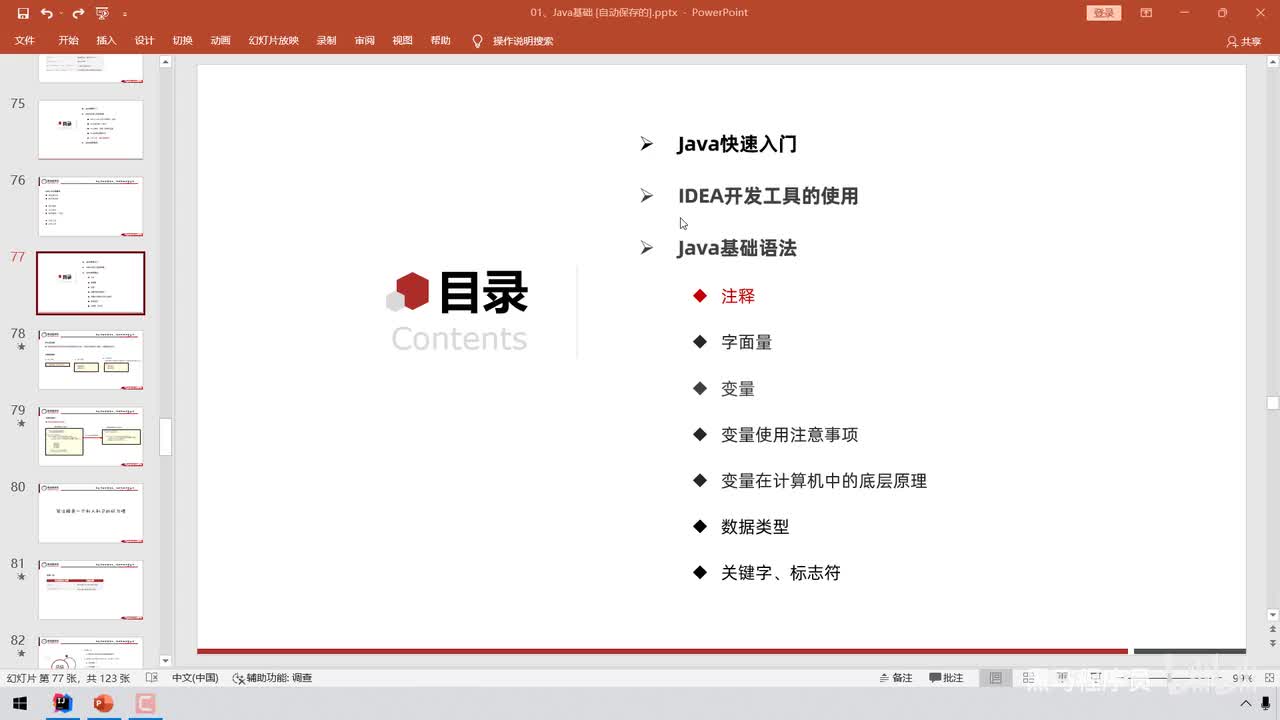Select slide 76 thumbnail
Screen dimensions: 1280x720
click(x=91, y=206)
